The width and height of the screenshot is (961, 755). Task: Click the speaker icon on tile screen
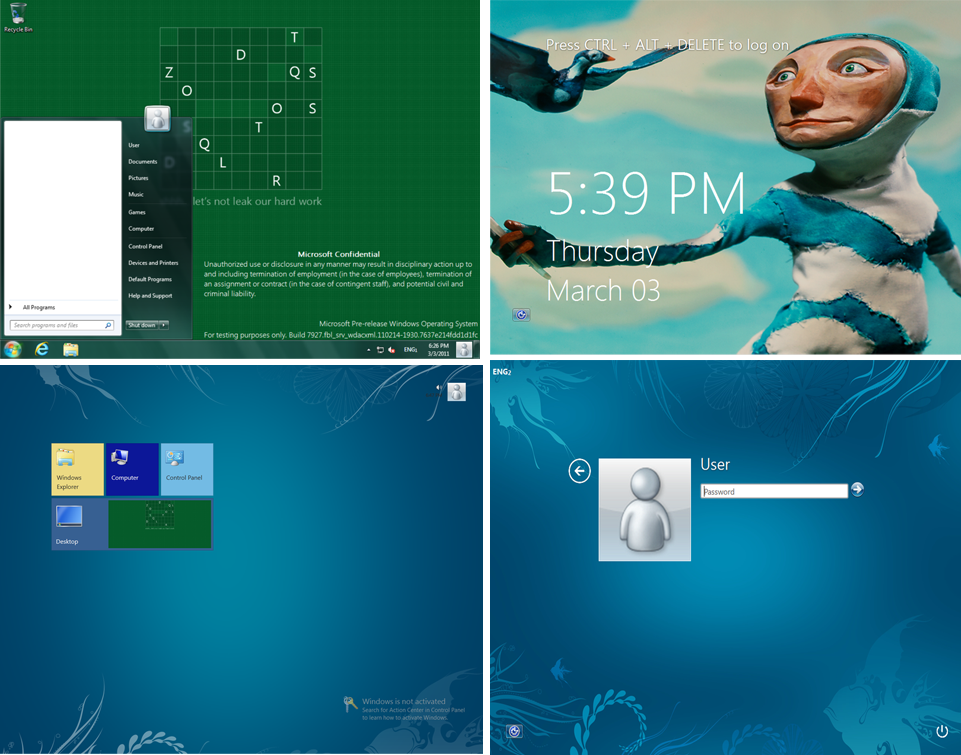(x=439, y=388)
